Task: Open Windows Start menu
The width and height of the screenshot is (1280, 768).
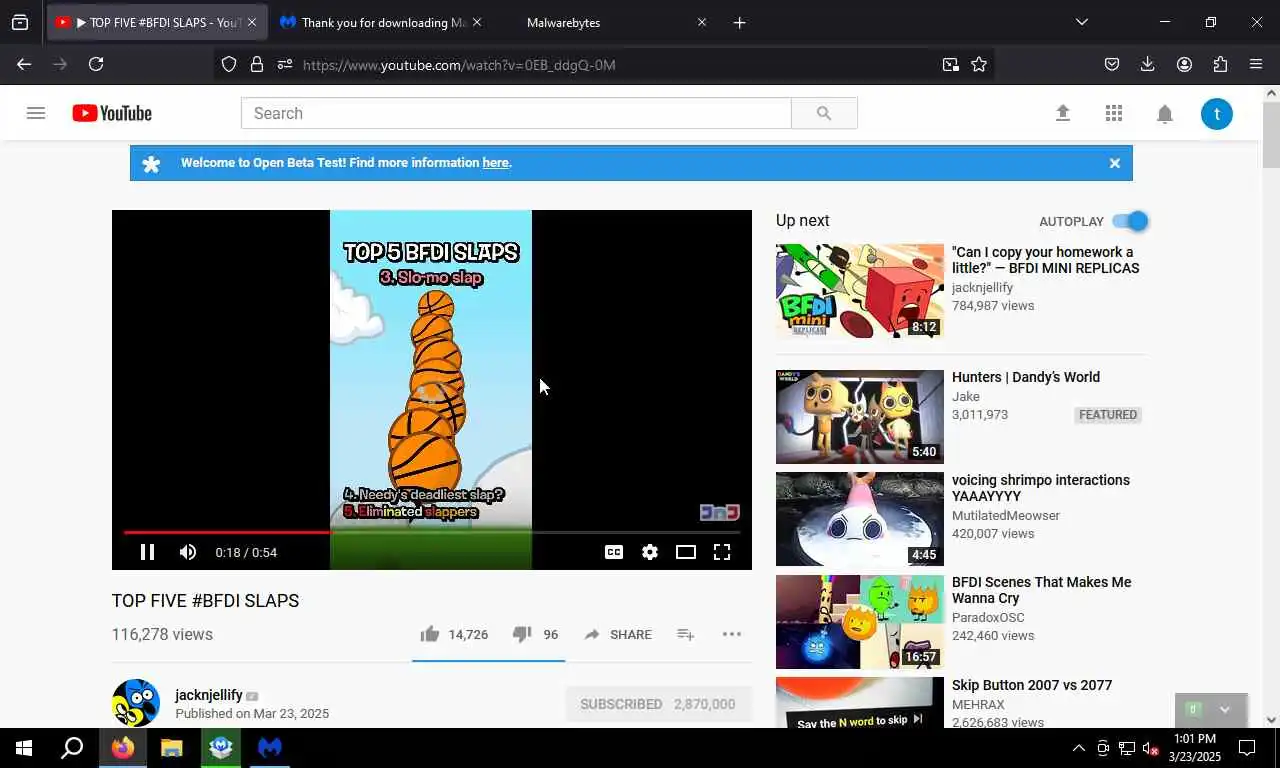Action: (24, 747)
